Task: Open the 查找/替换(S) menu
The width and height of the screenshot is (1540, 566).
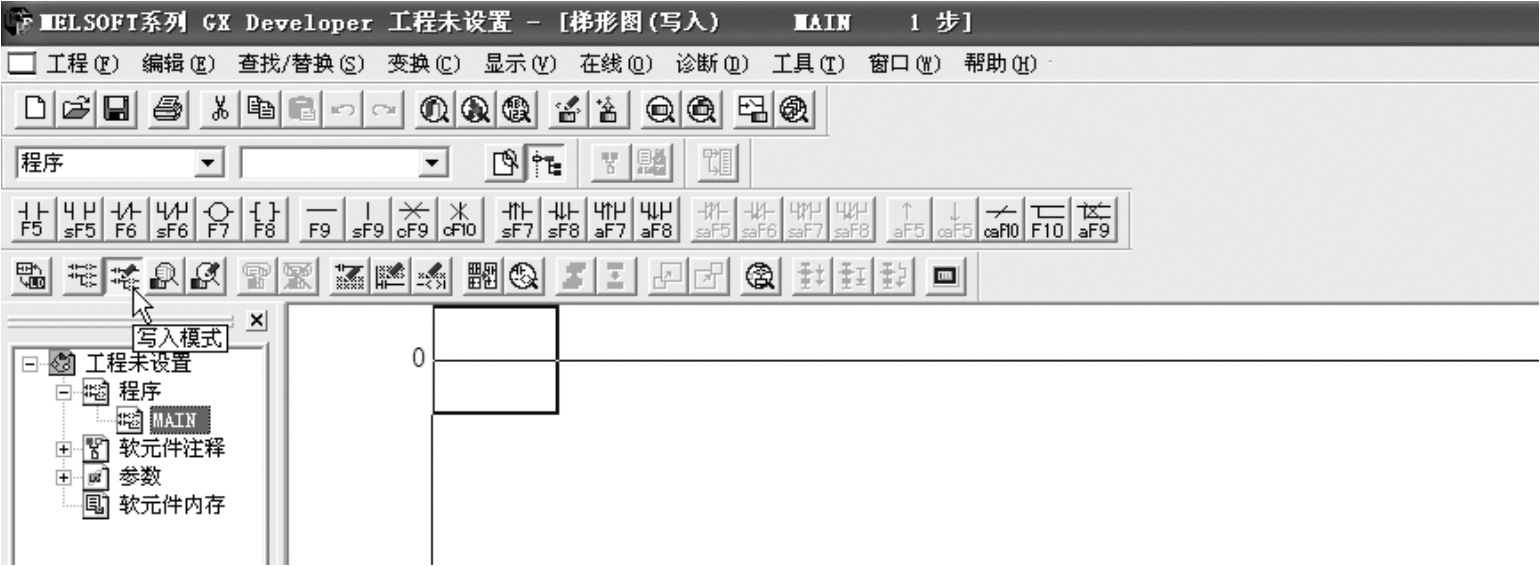Action: click(301, 64)
